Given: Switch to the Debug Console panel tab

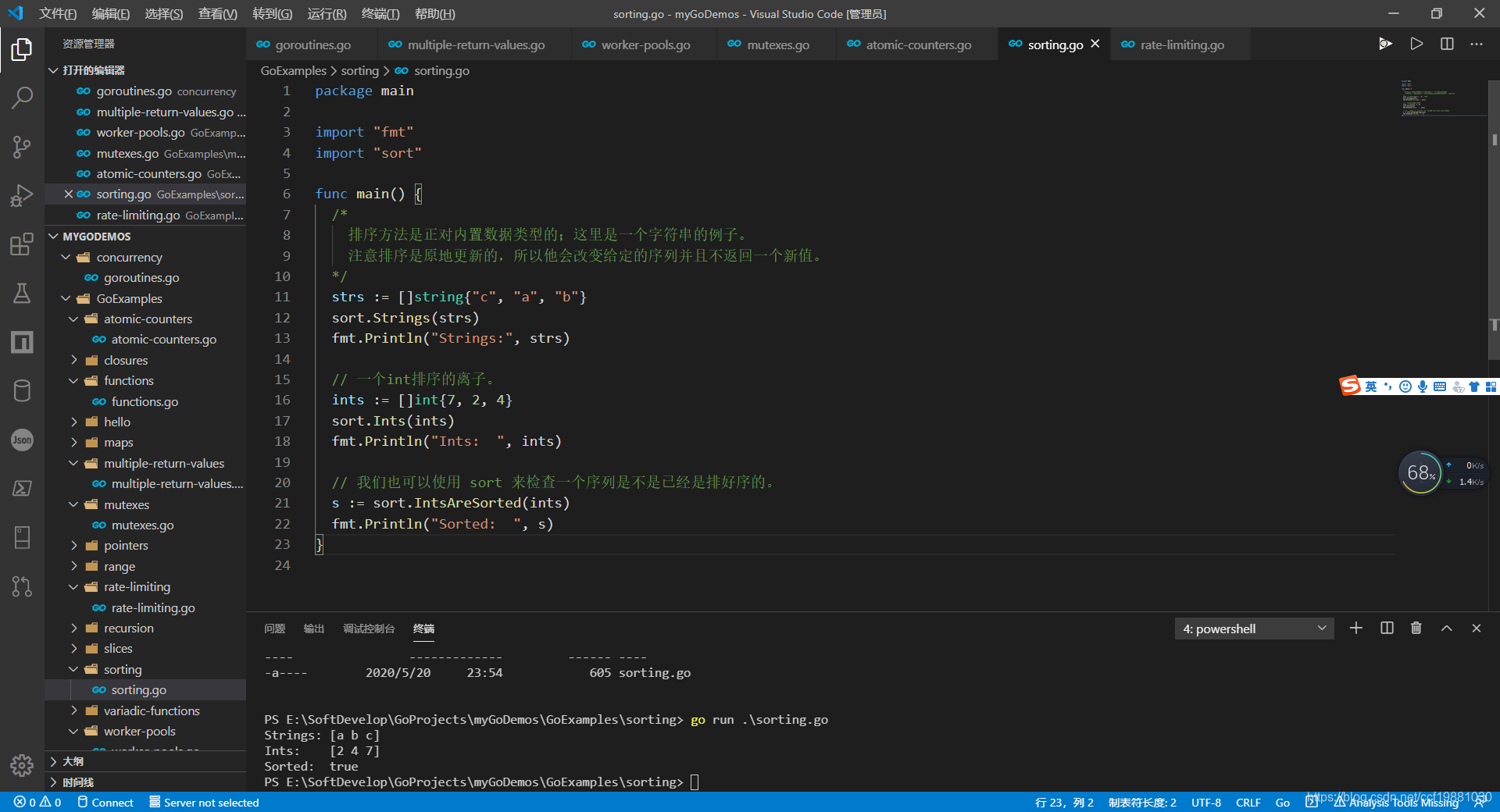Looking at the screenshot, I should 369,629.
